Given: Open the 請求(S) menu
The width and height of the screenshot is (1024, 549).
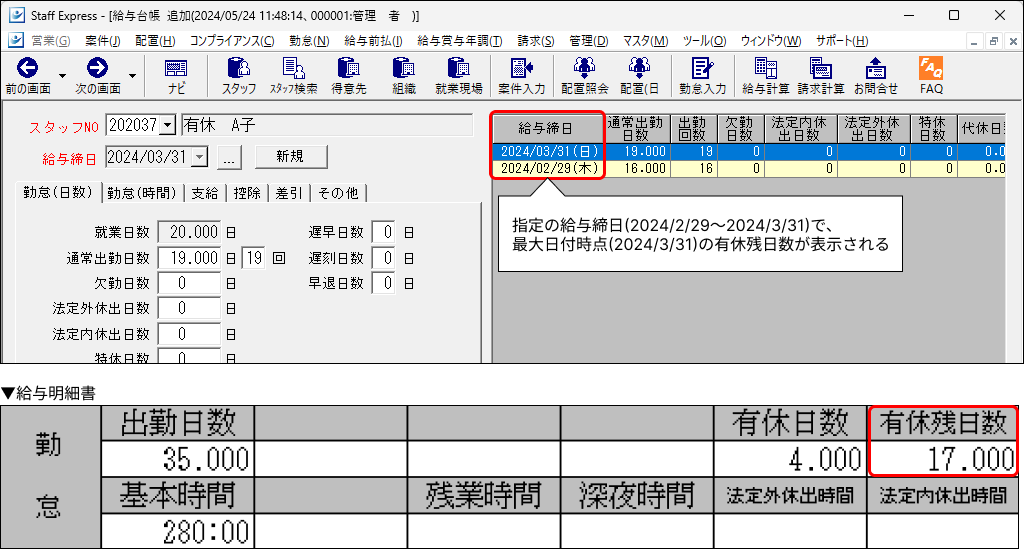Looking at the screenshot, I should tap(536, 41).
